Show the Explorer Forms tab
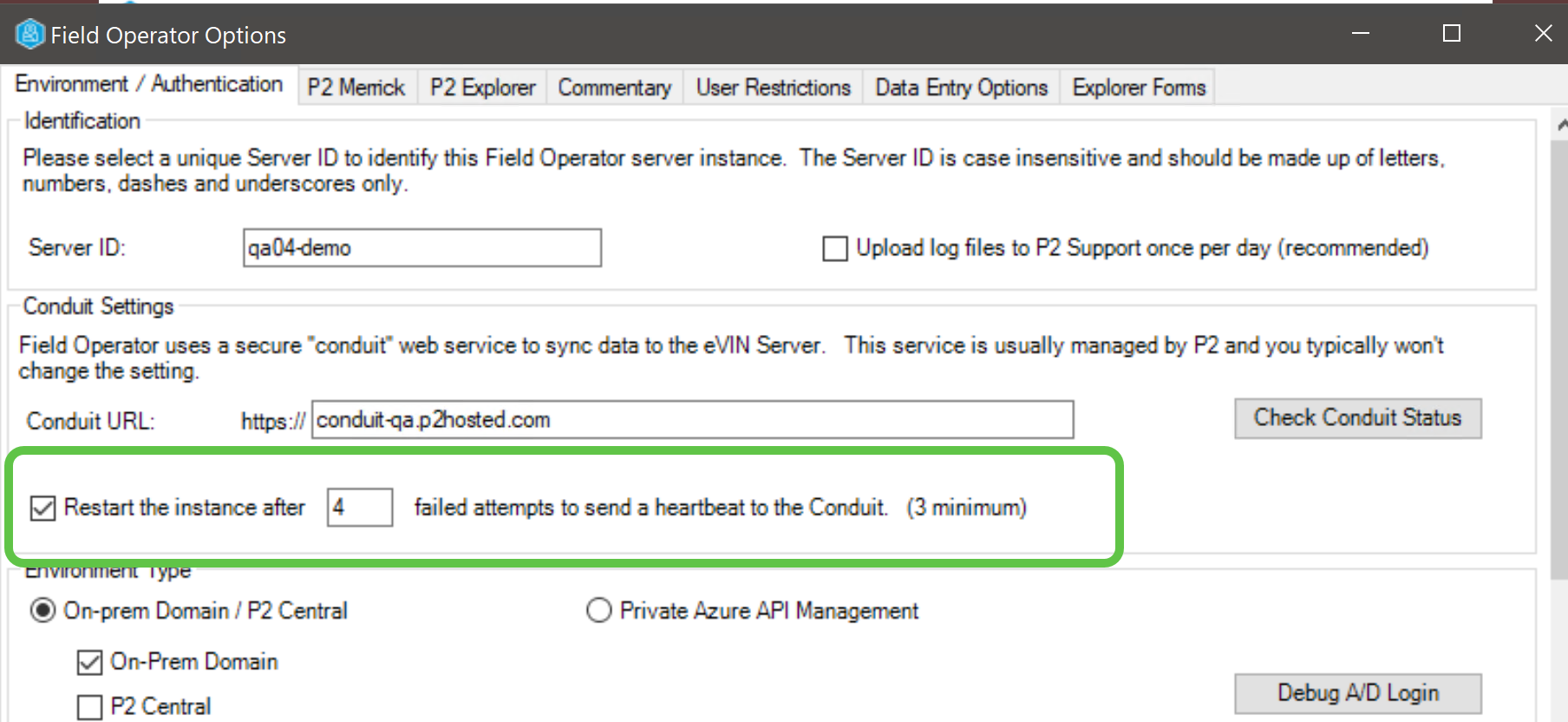The width and height of the screenshot is (1568, 722). click(1138, 88)
